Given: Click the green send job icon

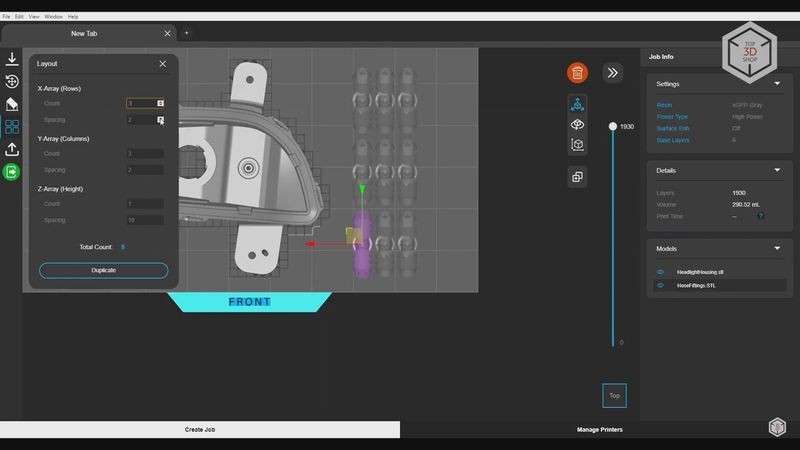Looking at the screenshot, I should coord(12,172).
